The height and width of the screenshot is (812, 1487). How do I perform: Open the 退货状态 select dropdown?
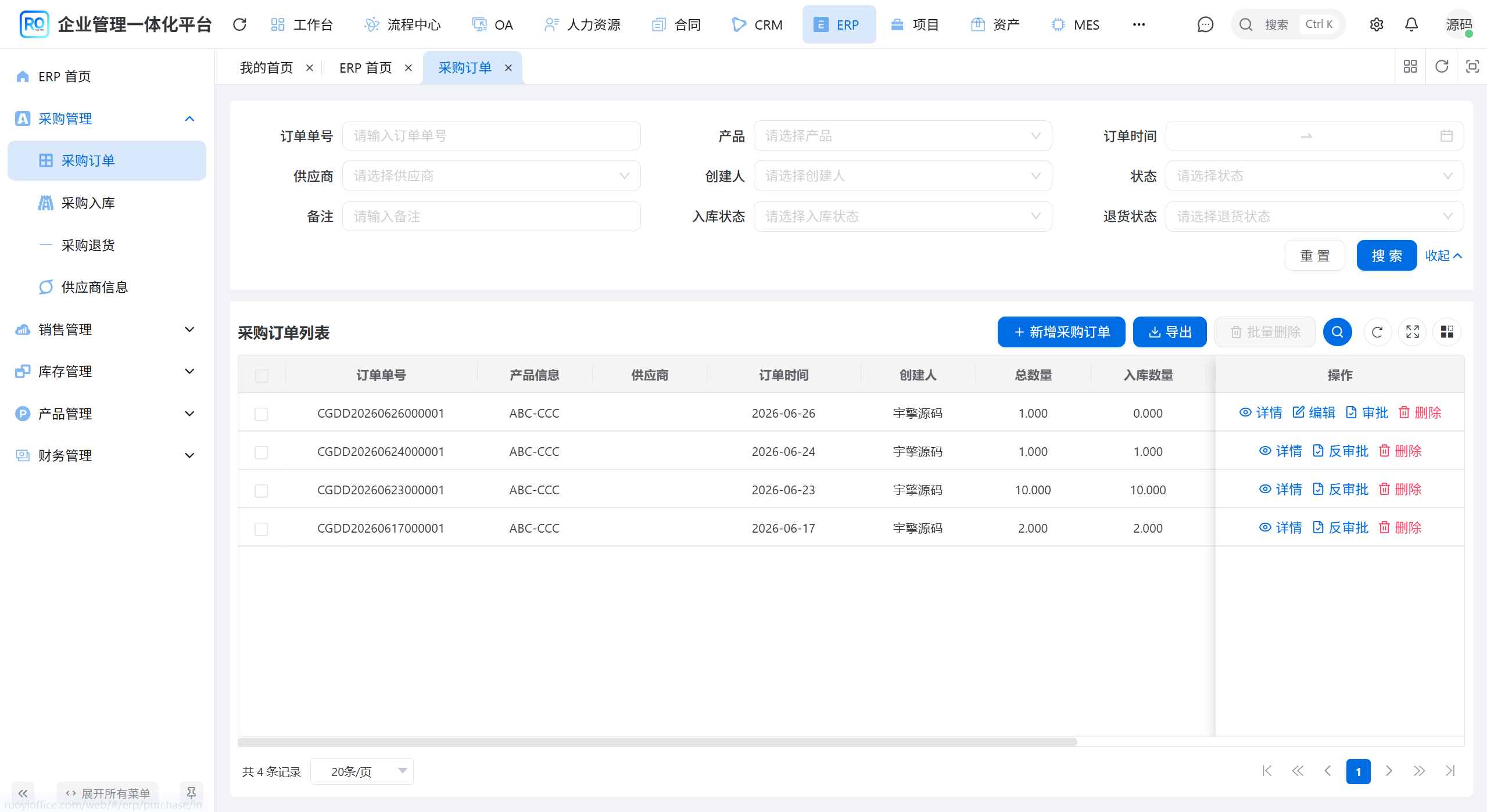tap(1314, 217)
